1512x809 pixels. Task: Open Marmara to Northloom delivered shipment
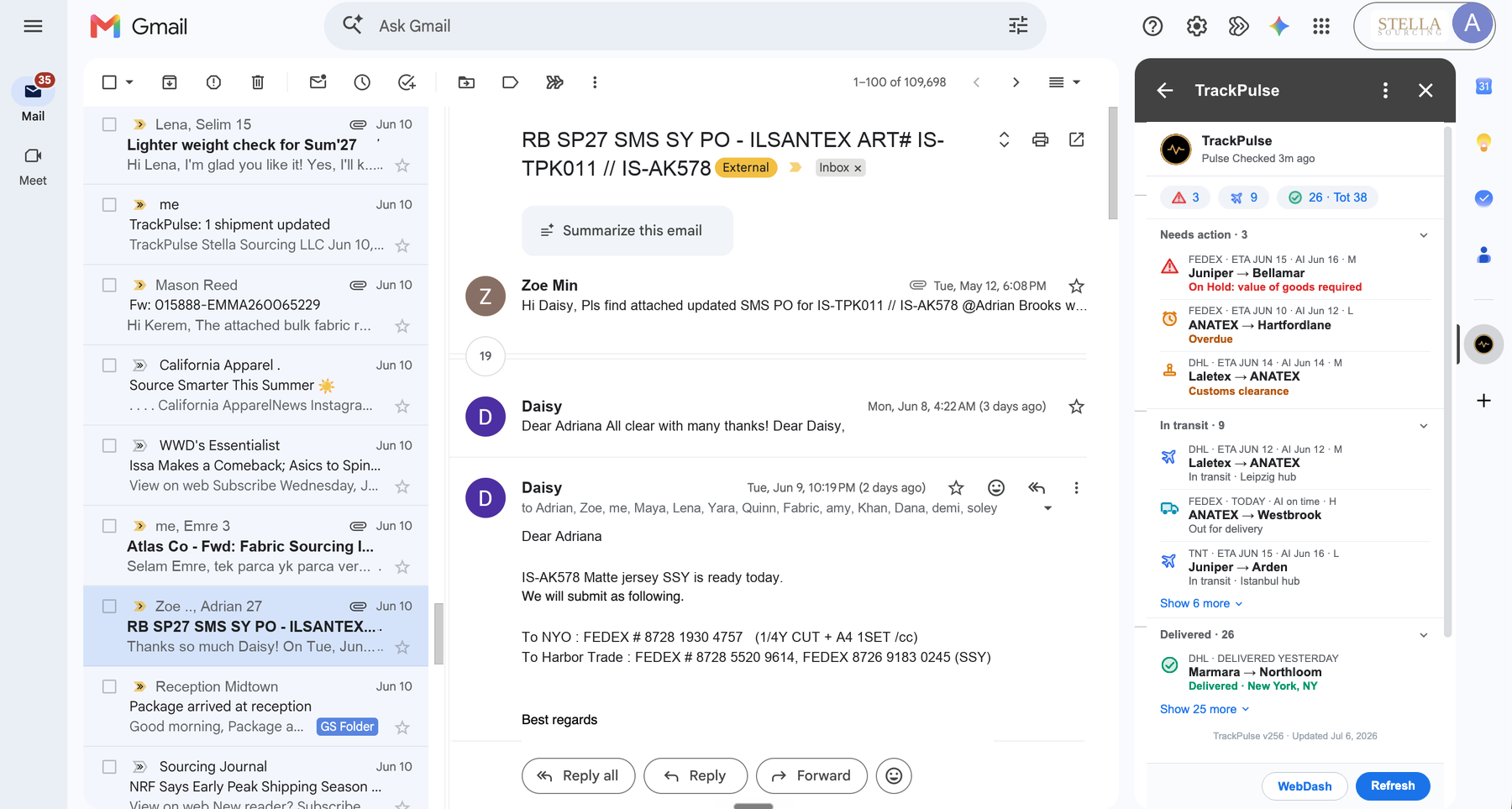click(x=1294, y=672)
